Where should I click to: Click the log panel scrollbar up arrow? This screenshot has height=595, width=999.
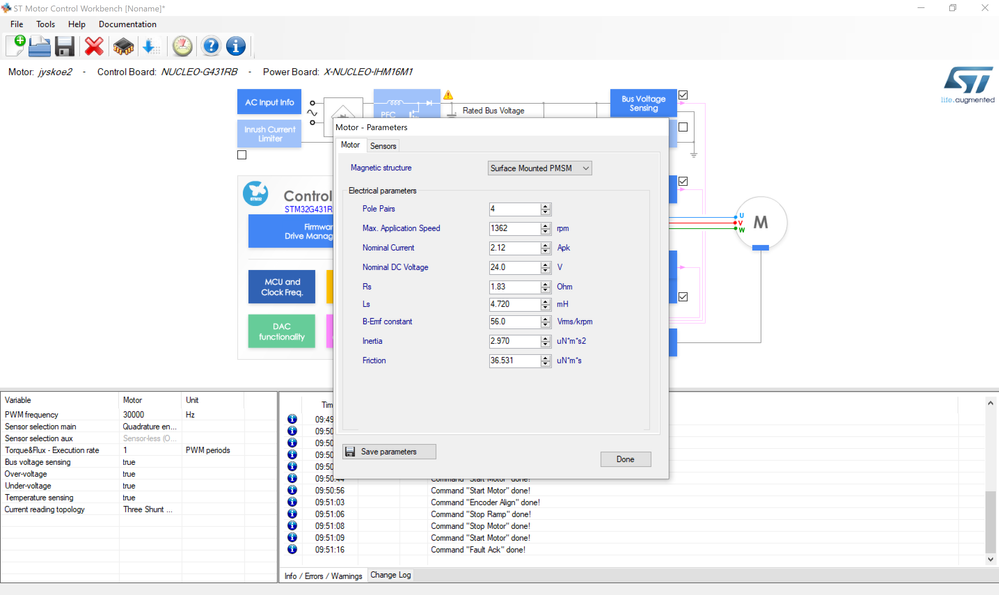(990, 403)
